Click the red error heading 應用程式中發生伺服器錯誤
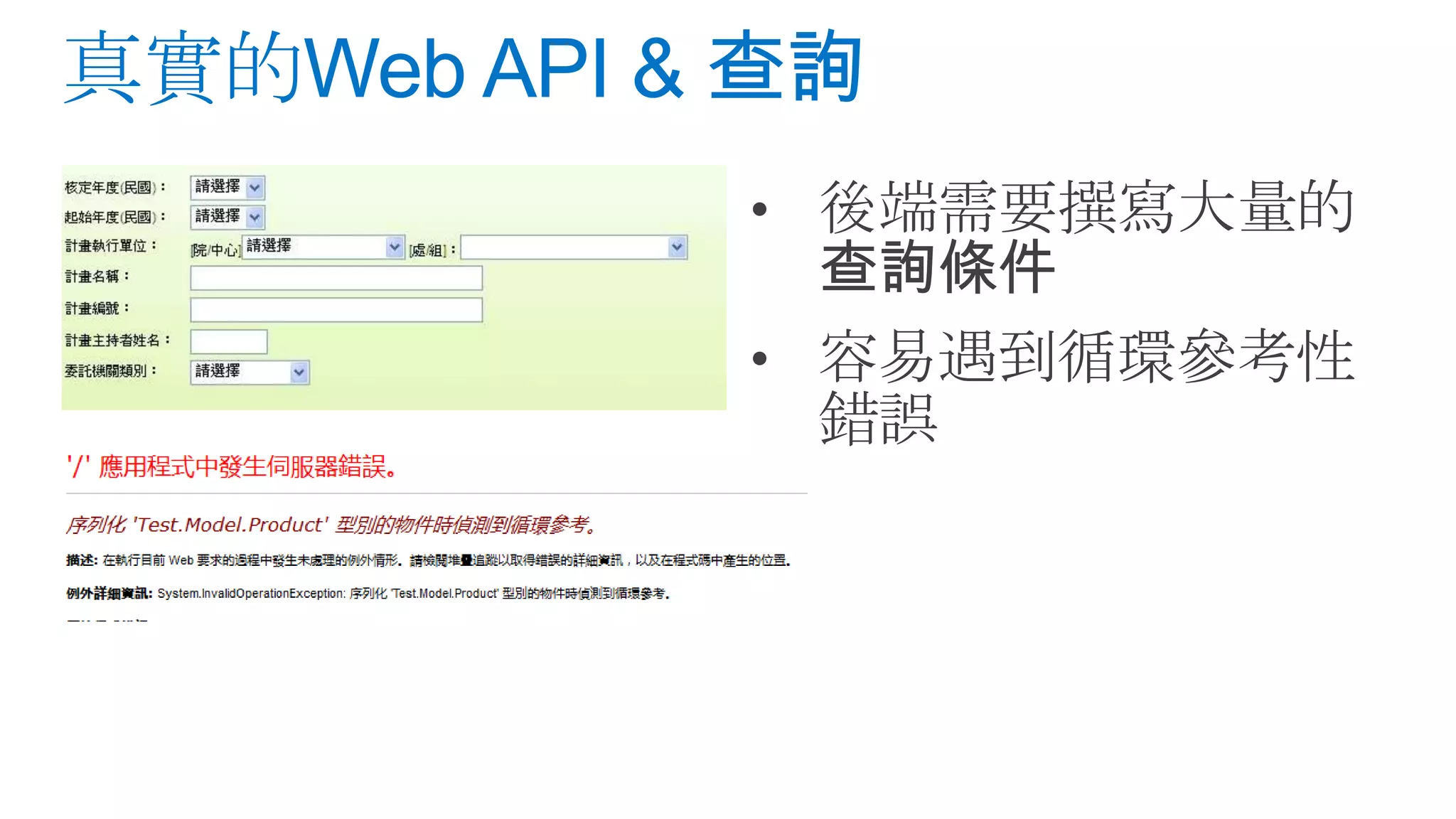The height and width of the screenshot is (819, 1456). pyautogui.click(x=232, y=466)
